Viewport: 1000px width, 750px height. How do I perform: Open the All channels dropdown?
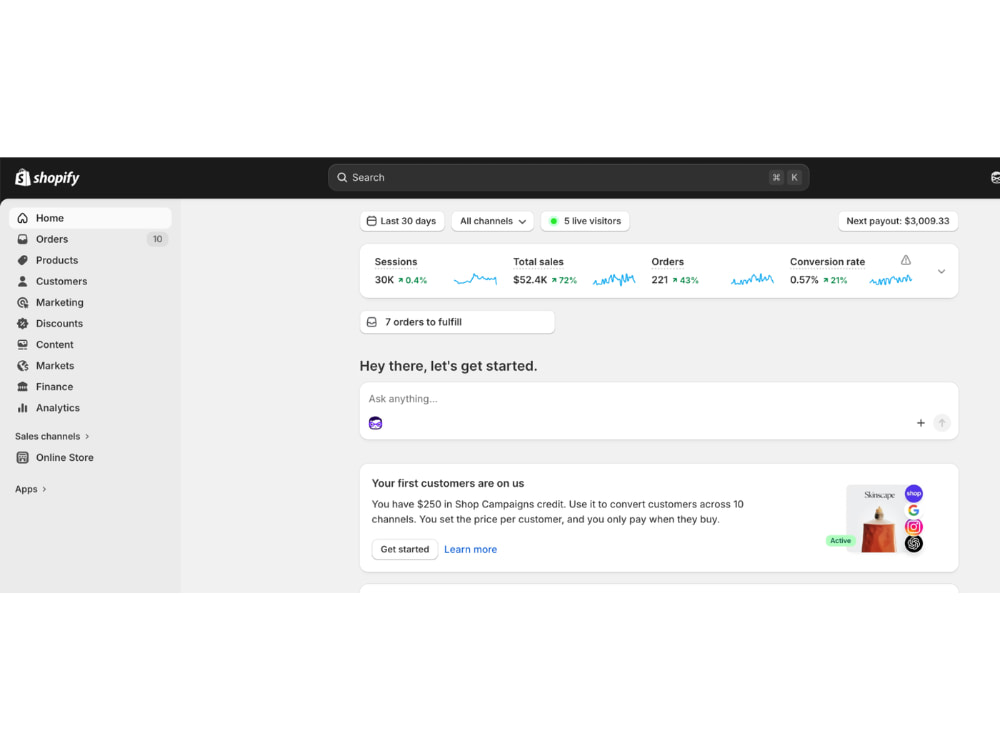[492, 221]
